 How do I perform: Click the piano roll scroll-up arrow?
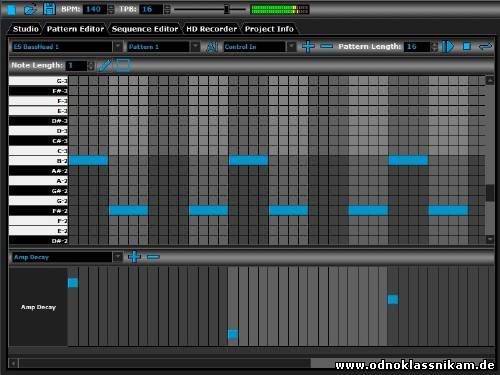[x=490, y=80]
